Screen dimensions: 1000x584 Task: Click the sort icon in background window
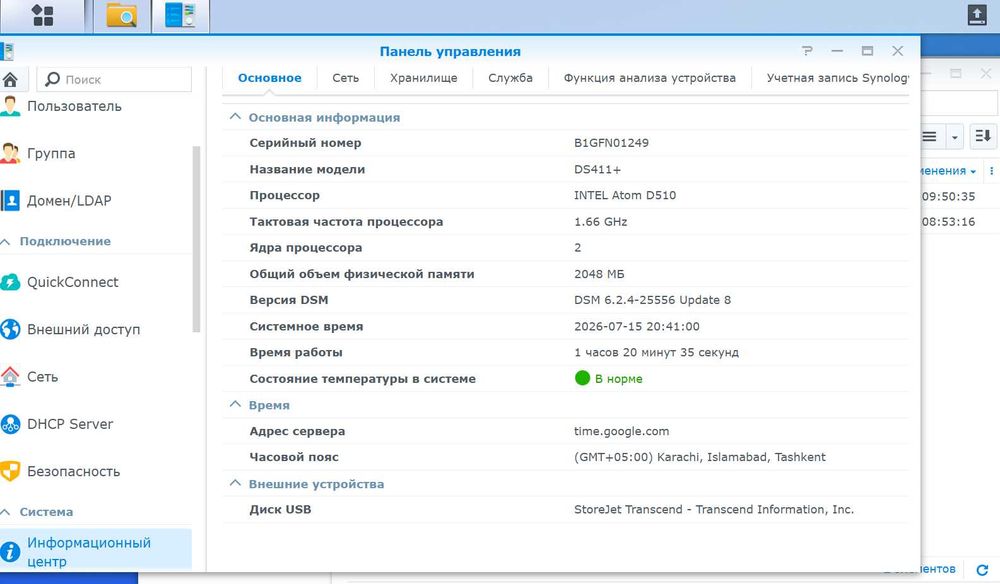point(983,136)
